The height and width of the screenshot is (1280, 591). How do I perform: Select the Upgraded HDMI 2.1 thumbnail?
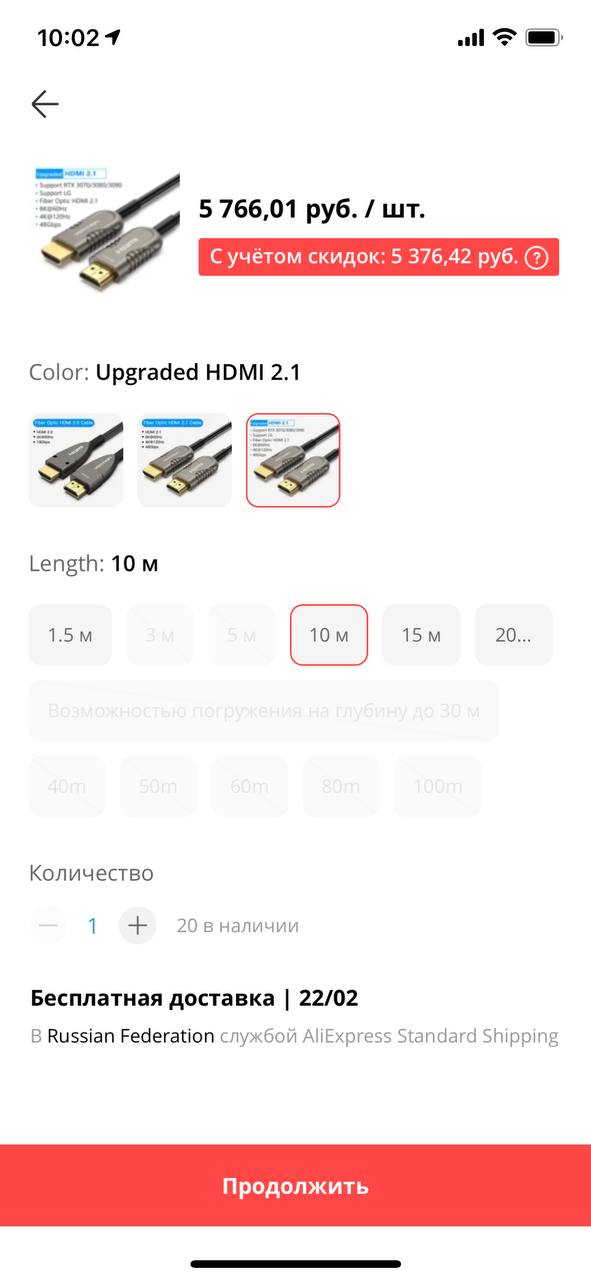293,460
